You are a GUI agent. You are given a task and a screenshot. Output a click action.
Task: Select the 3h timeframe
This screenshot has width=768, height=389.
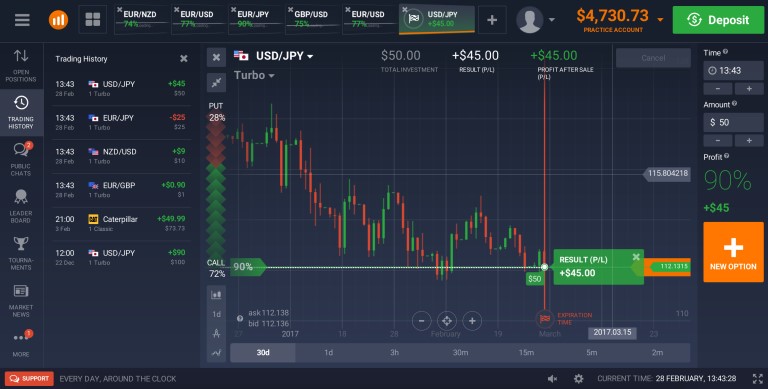tap(394, 353)
